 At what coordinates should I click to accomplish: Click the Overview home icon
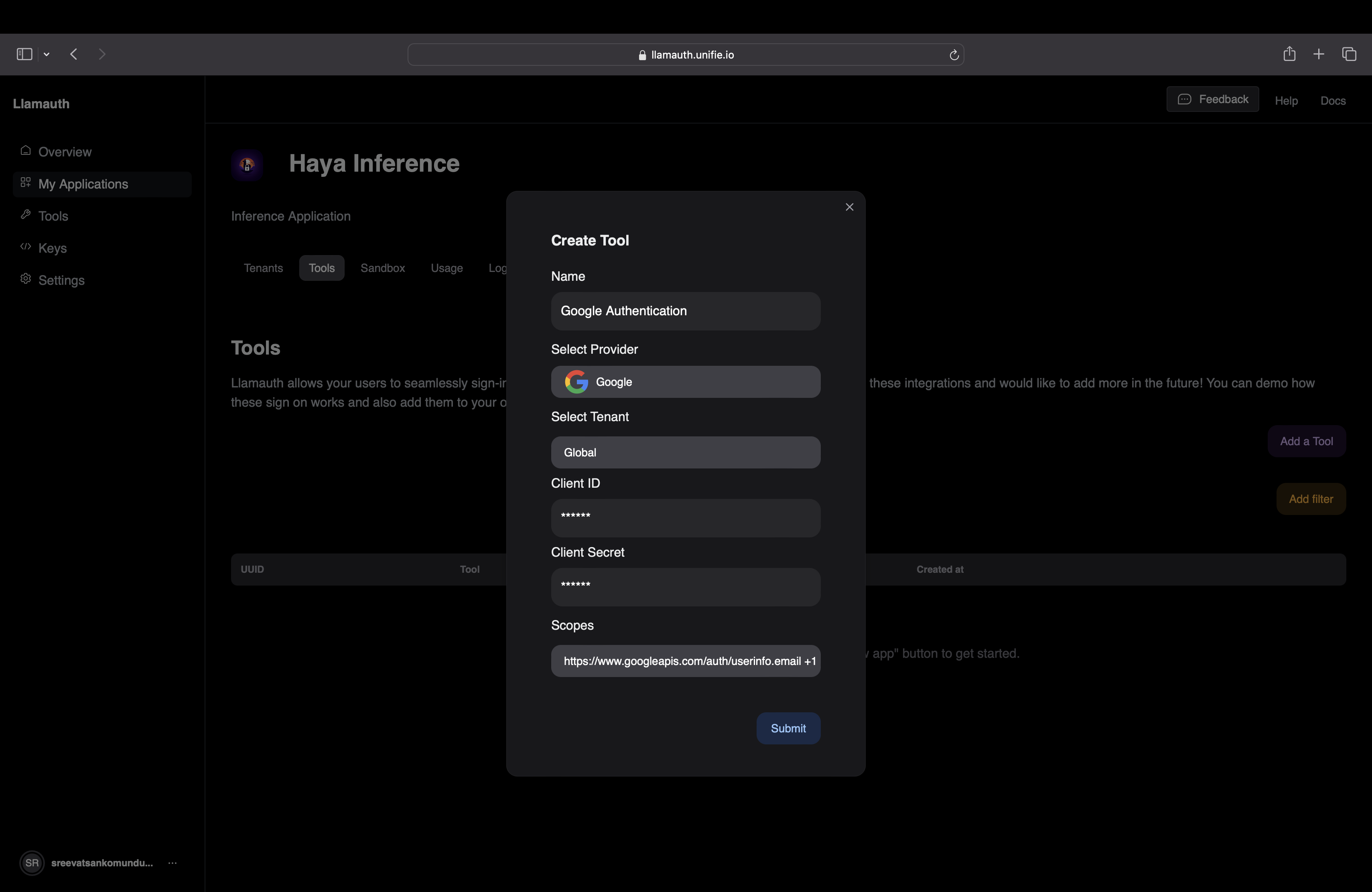click(x=25, y=150)
